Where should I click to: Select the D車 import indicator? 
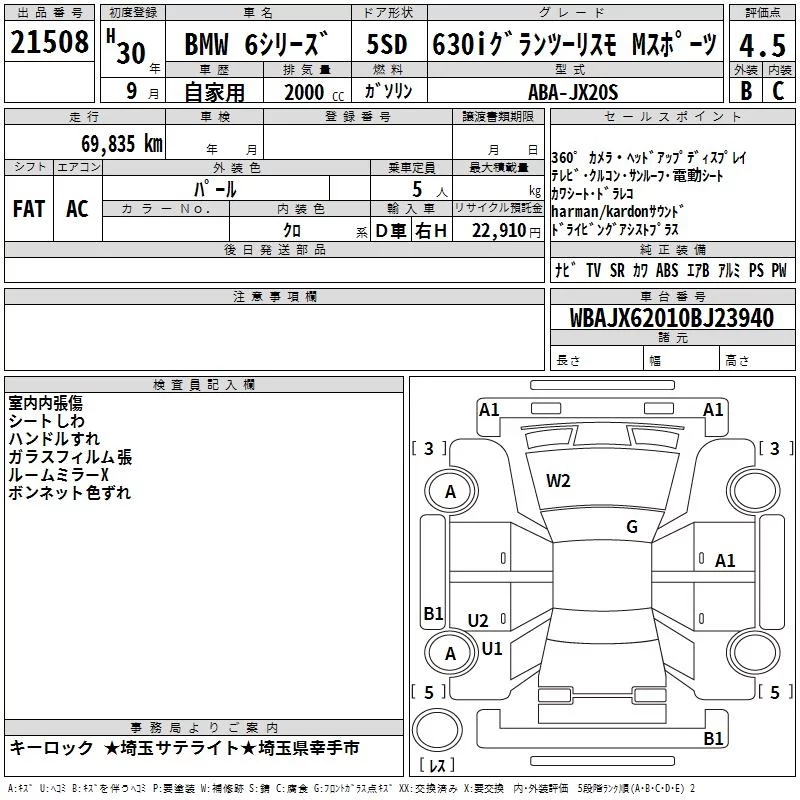click(391, 231)
